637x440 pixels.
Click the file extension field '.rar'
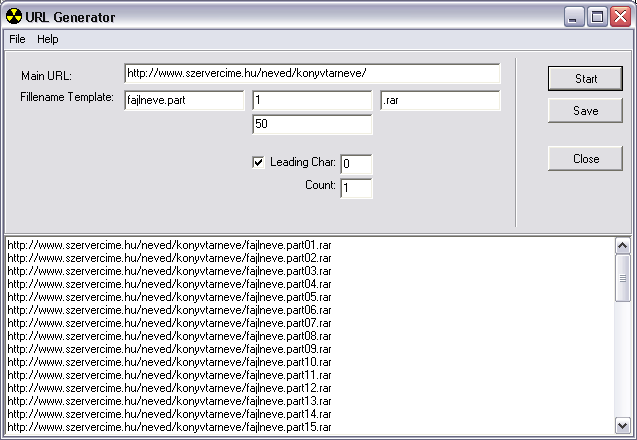(x=440, y=100)
